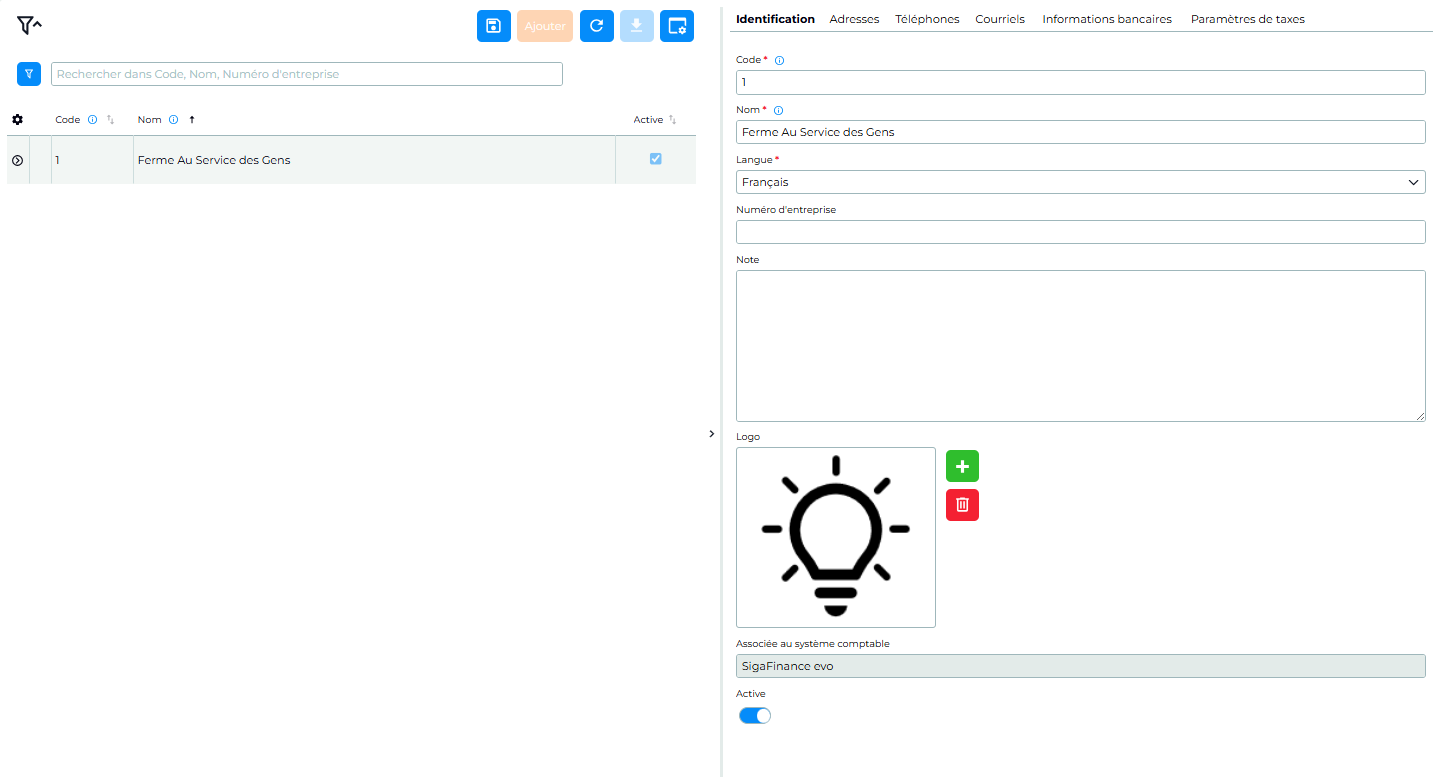Click the info icon next to Code label
Screen dimensions: 1437x777
[x=780, y=61]
